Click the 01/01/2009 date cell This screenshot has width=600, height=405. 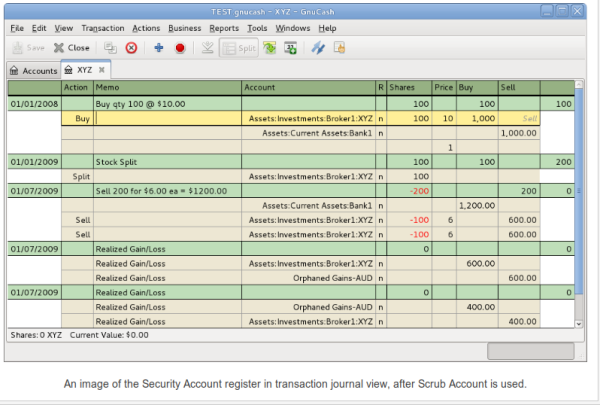pos(34,162)
